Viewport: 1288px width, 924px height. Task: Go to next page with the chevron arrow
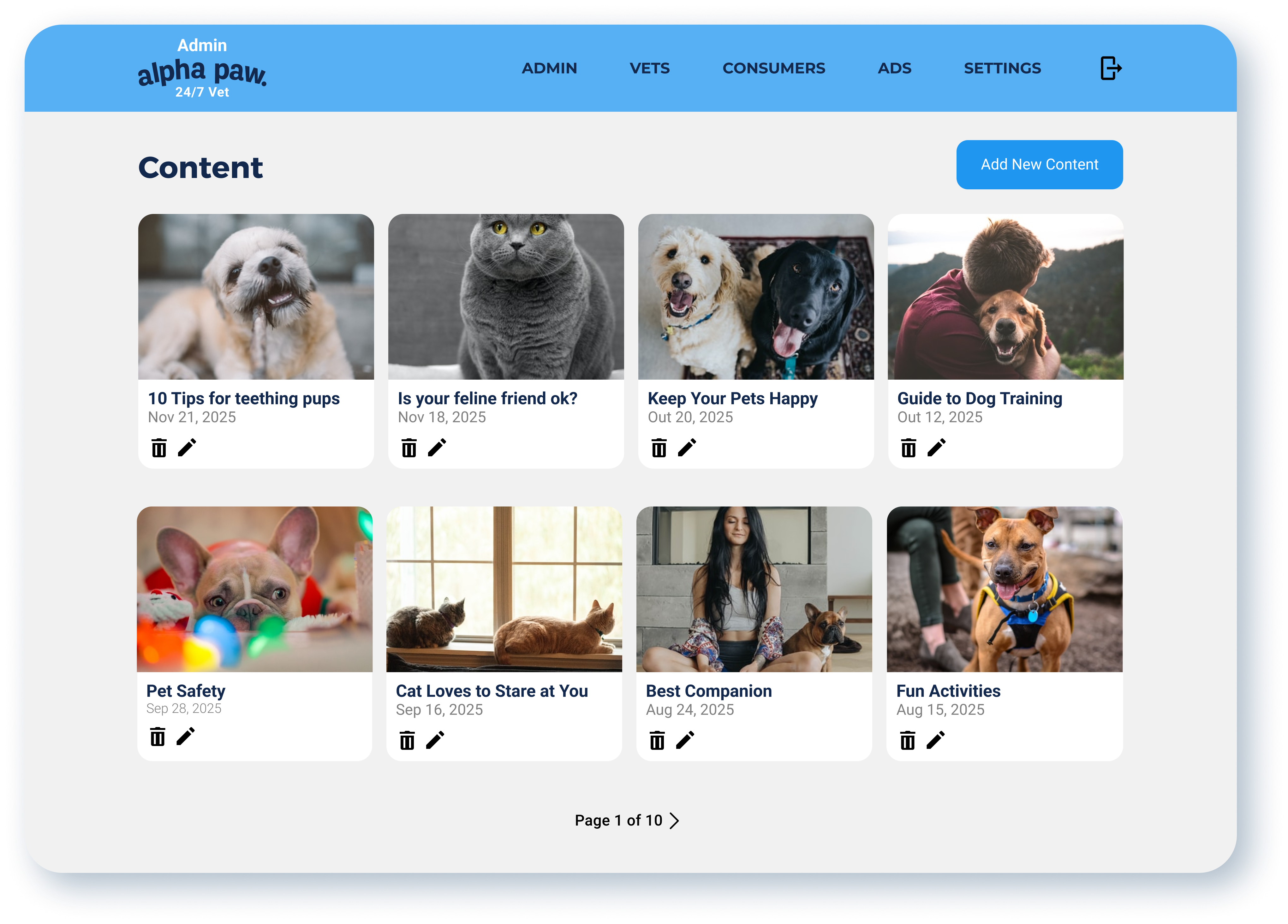pyautogui.click(x=674, y=821)
